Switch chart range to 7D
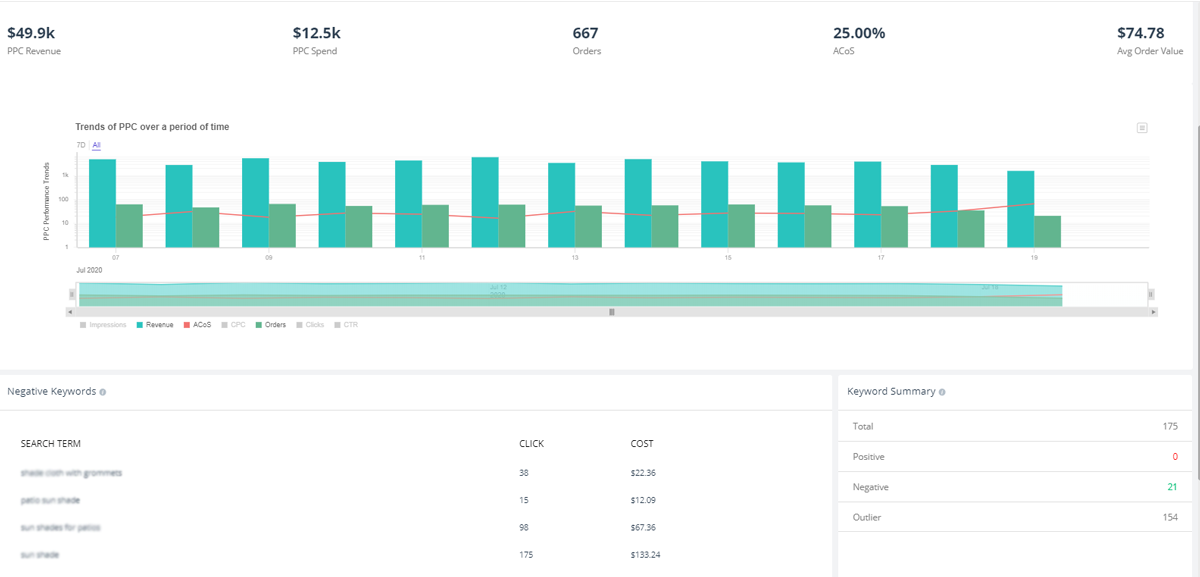The height and width of the screenshot is (577, 1200). (x=80, y=145)
